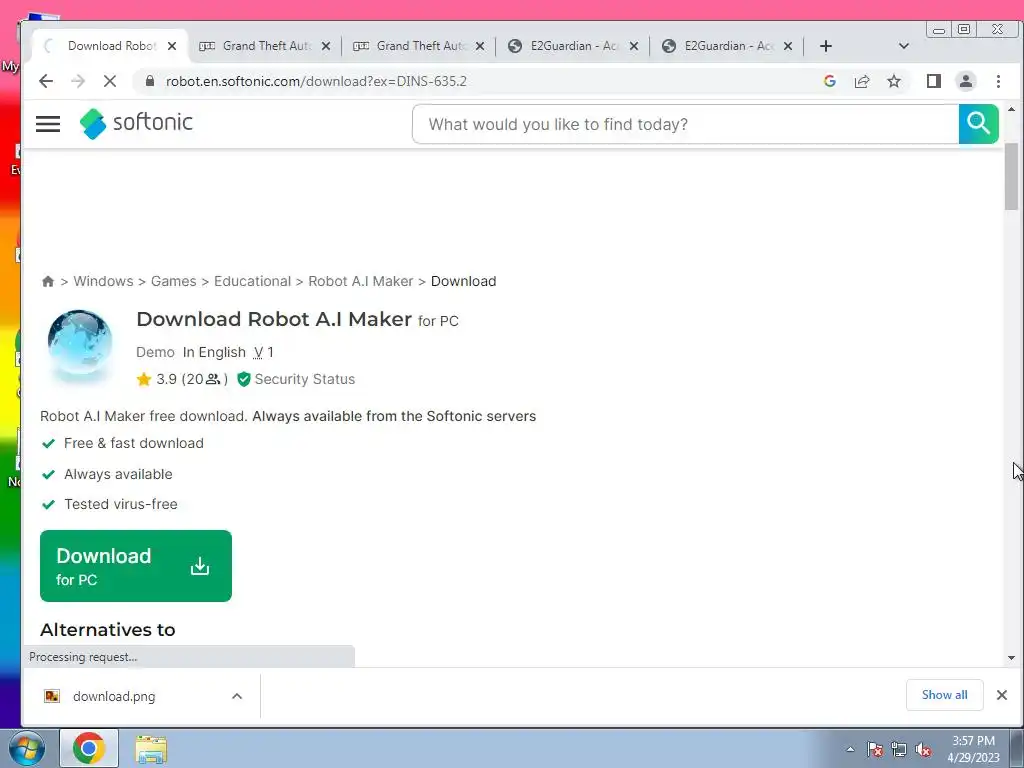Click the 'Always available' list text
1024x768 pixels.
pos(118,474)
